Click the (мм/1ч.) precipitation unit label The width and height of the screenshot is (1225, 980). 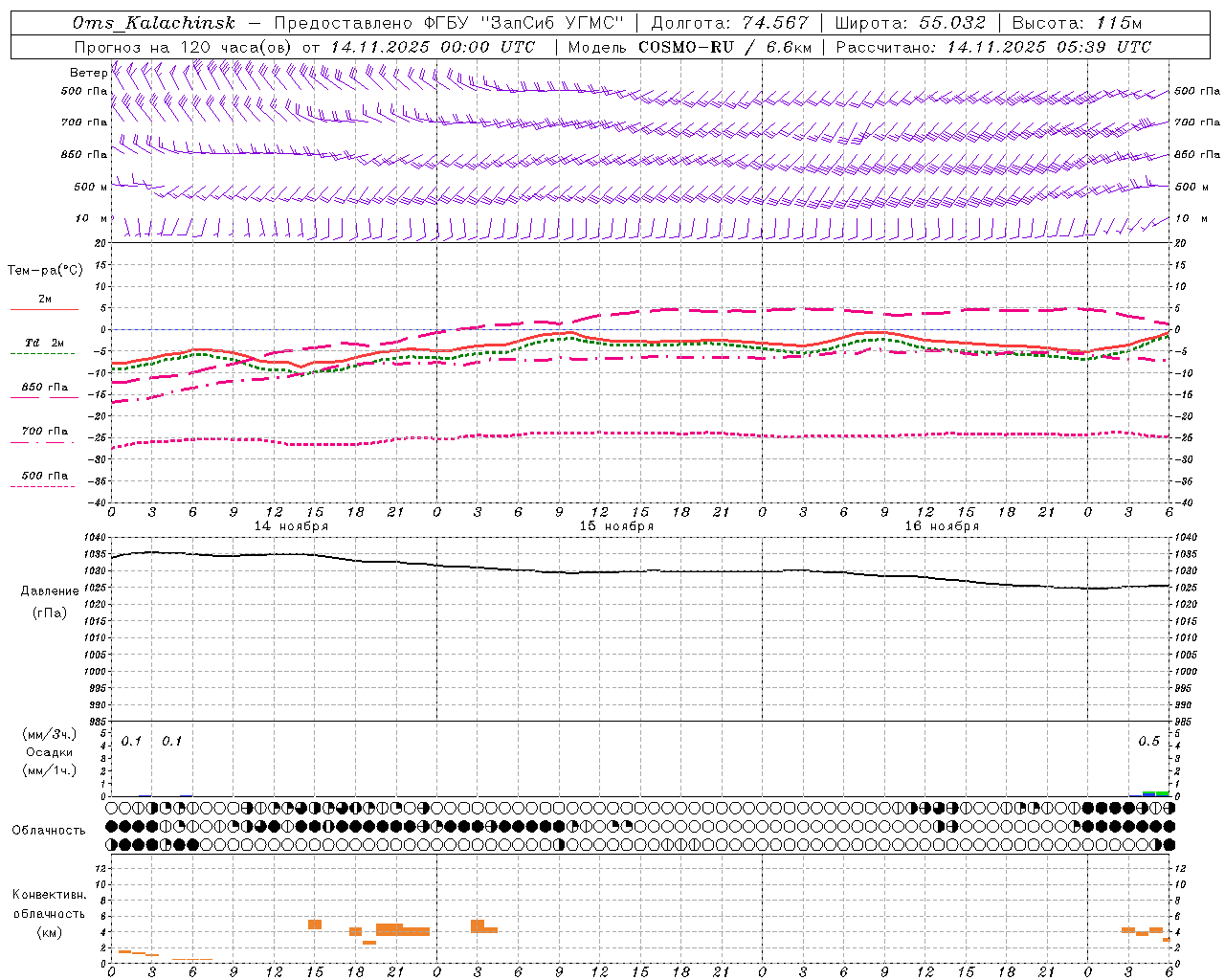click(50, 770)
